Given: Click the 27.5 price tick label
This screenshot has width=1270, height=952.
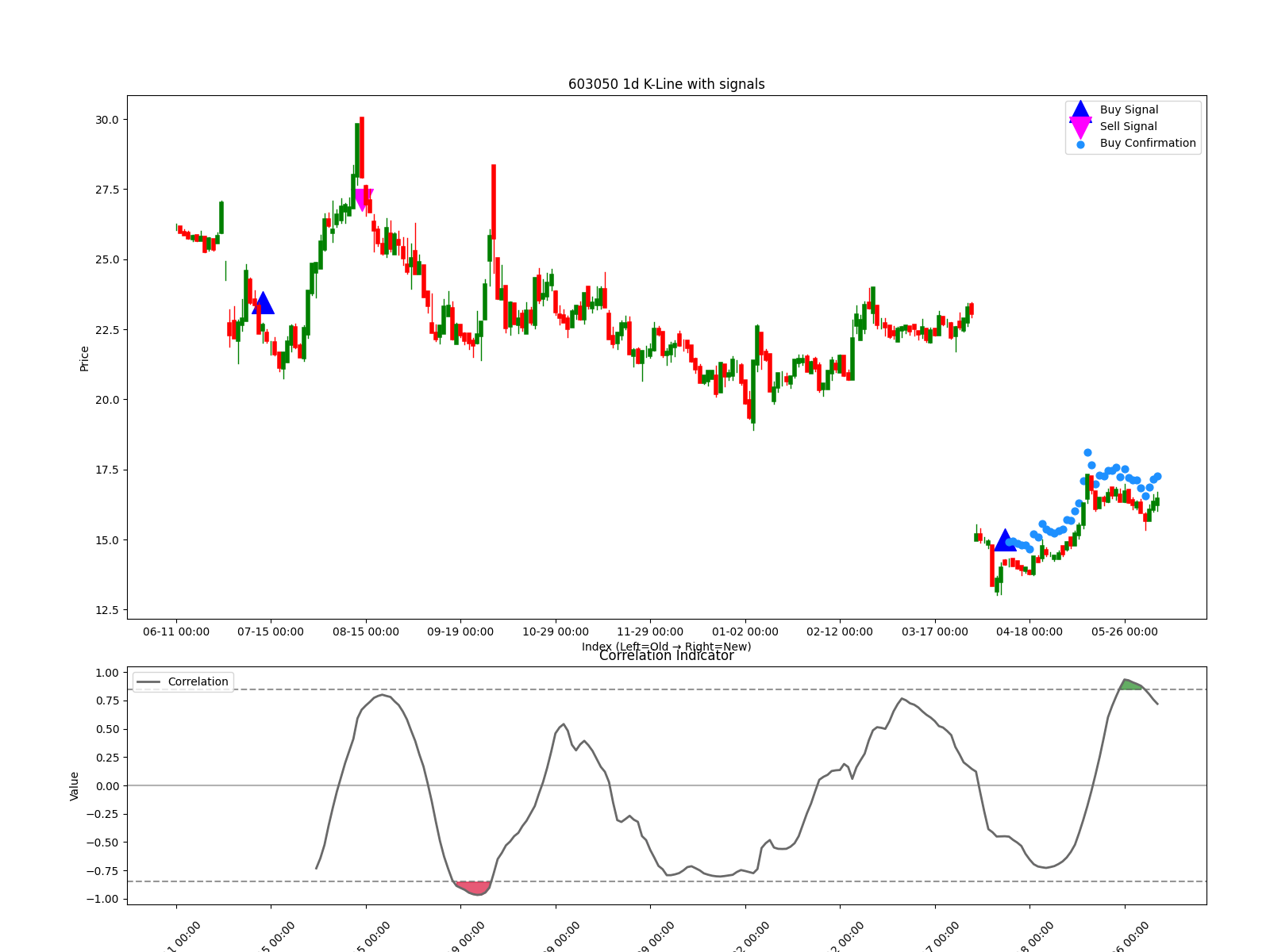Looking at the screenshot, I should coord(106,190).
